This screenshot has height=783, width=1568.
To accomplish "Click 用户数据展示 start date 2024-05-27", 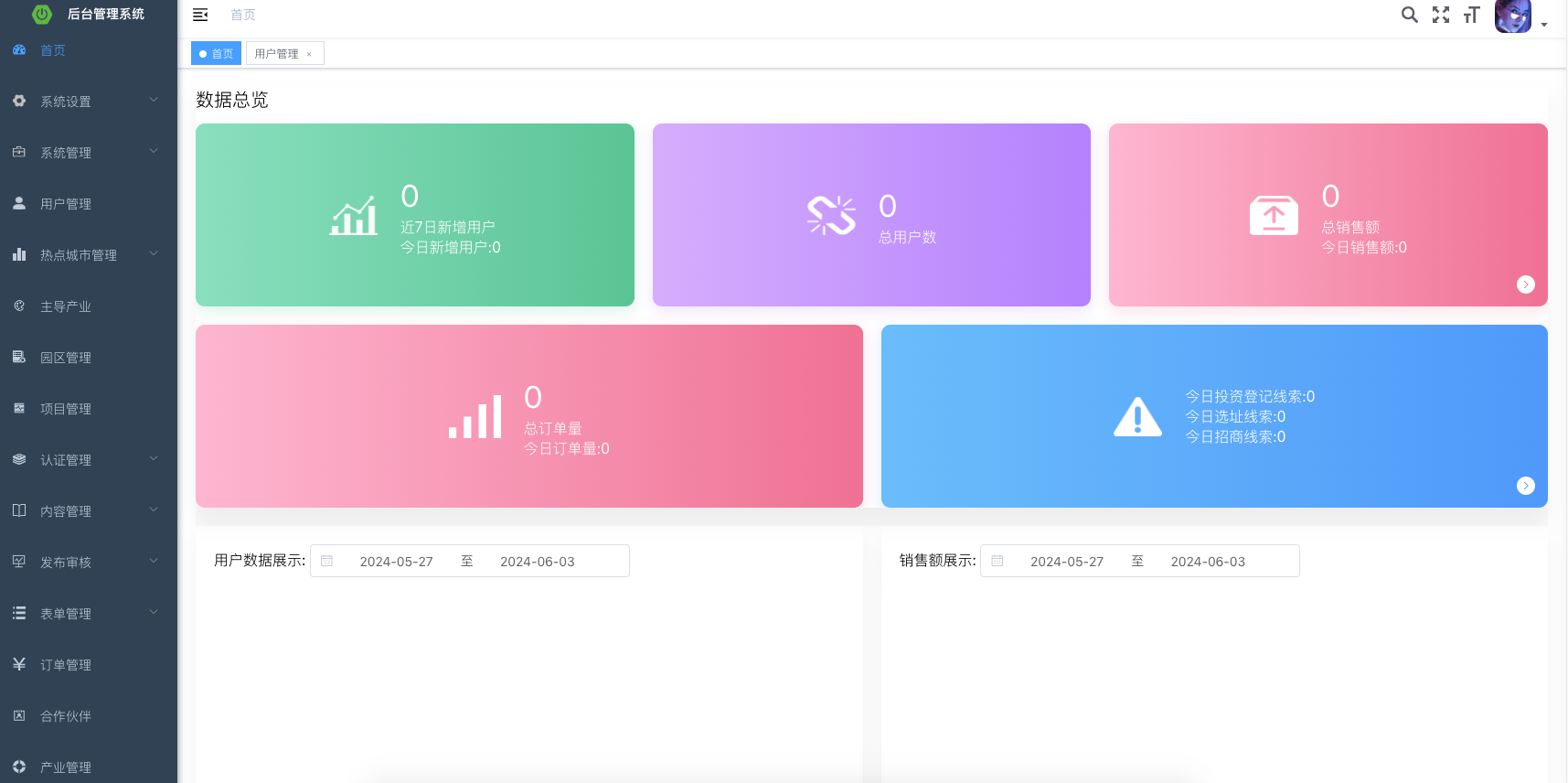I will tap(396, 562).
